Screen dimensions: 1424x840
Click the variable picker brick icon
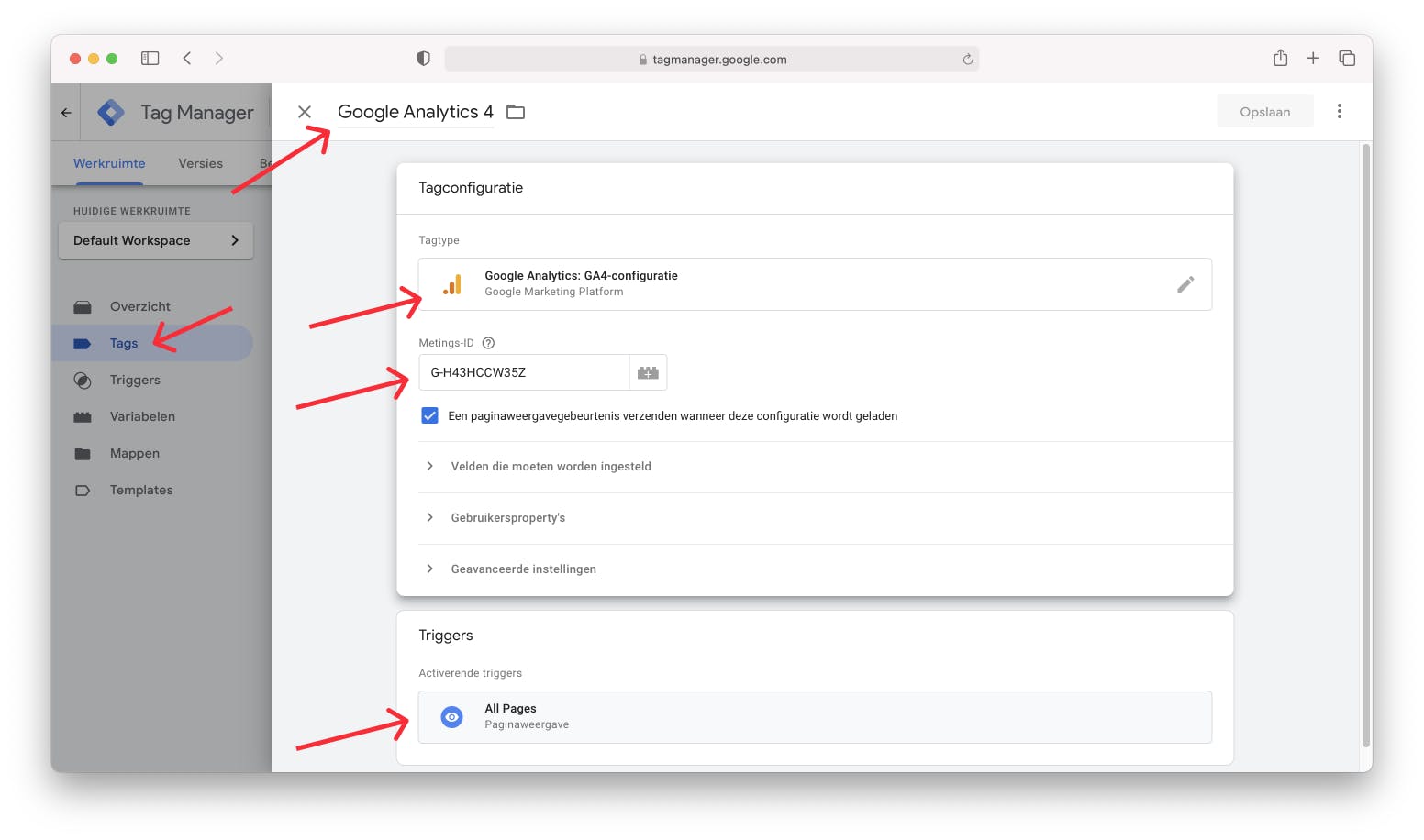click(648, 372)
